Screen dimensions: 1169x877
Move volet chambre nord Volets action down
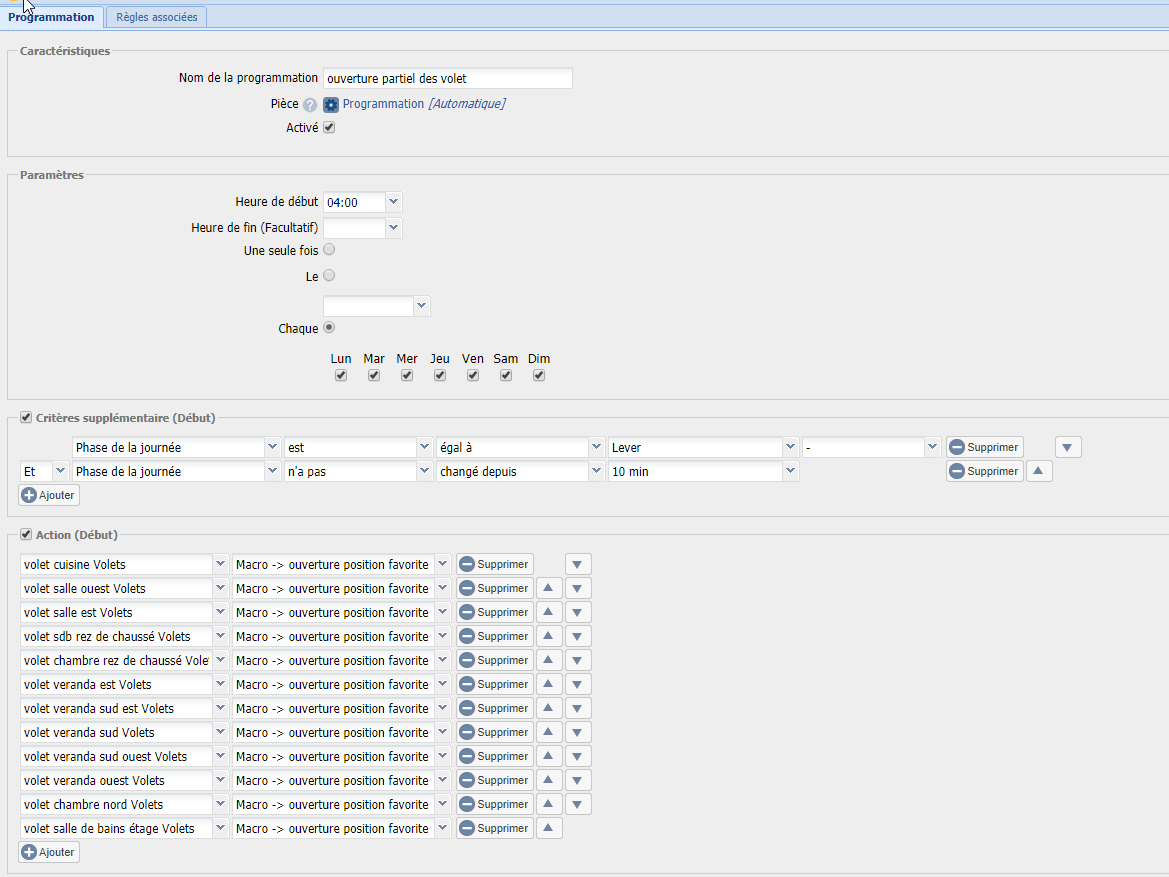[x=578, y=804]
